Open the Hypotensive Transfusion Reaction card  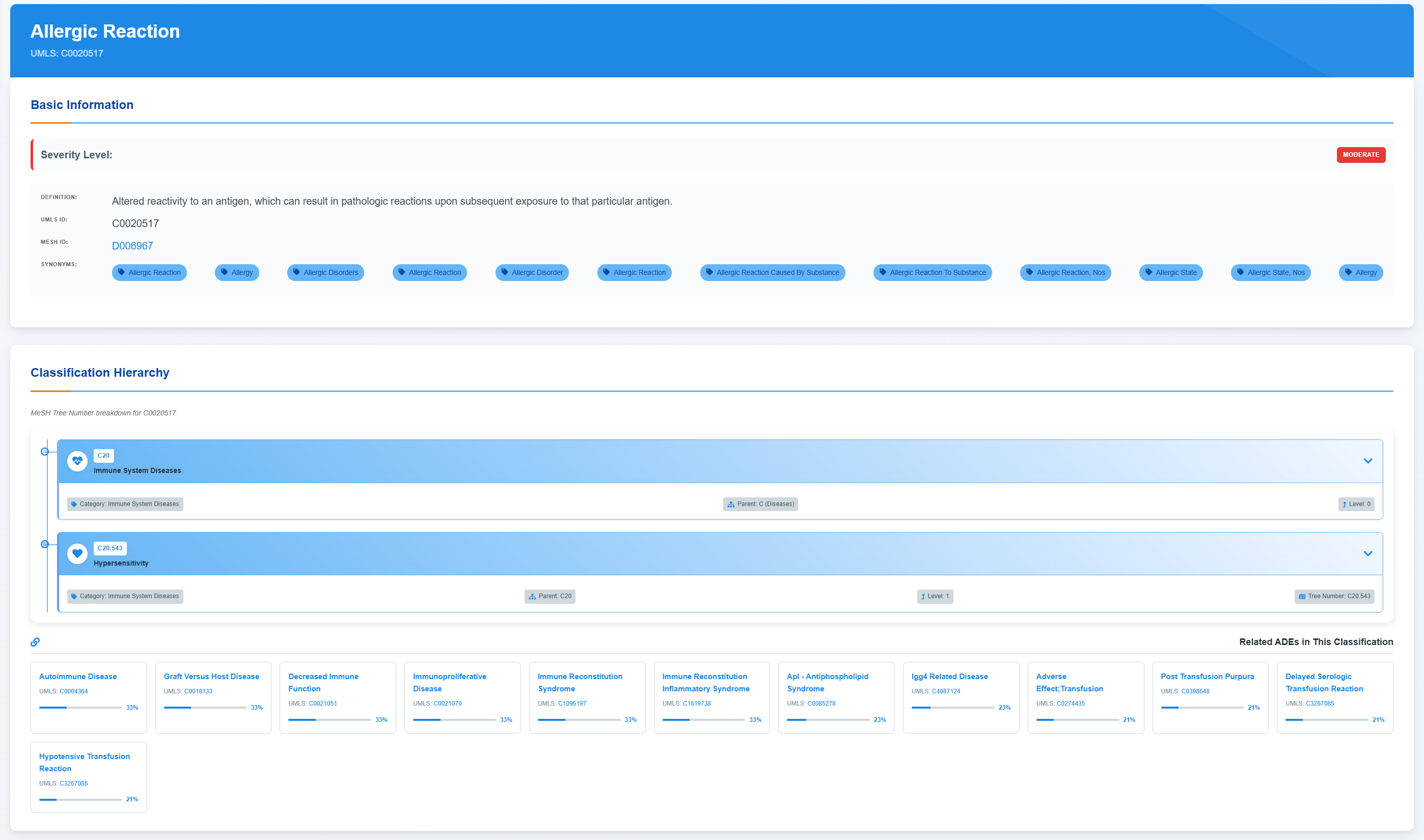(85, 762)
